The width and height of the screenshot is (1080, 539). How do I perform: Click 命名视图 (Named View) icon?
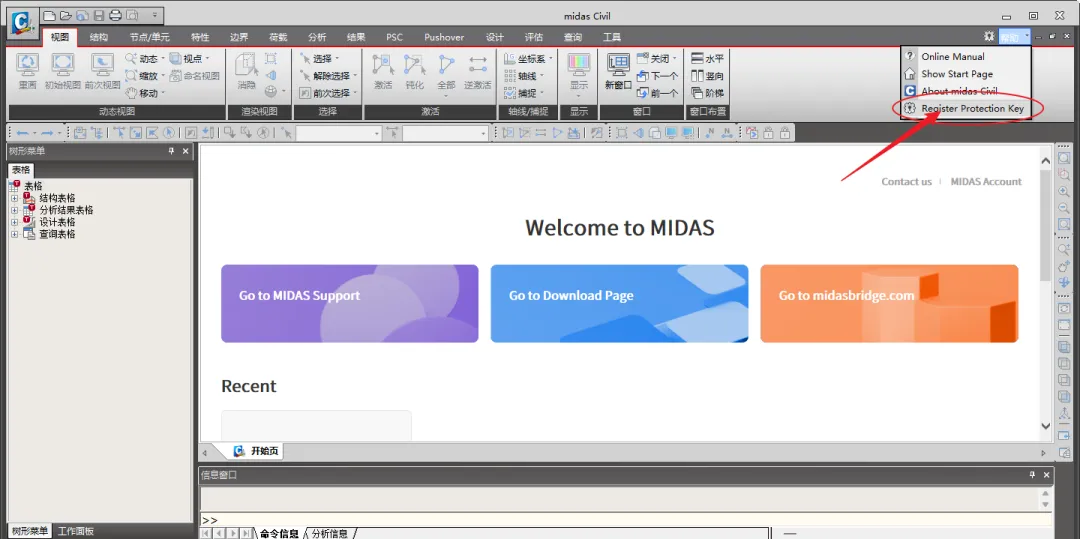pos(194,76)
